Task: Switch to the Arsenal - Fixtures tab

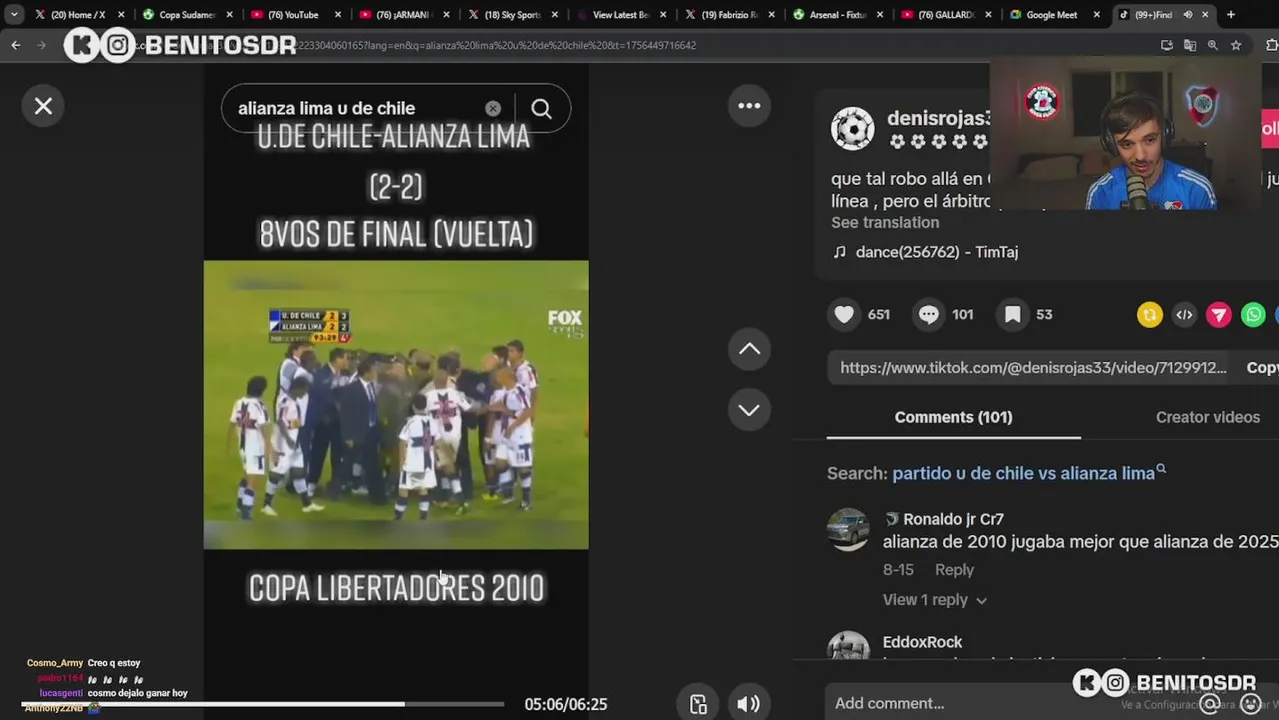Action: [x=836, y=15]
